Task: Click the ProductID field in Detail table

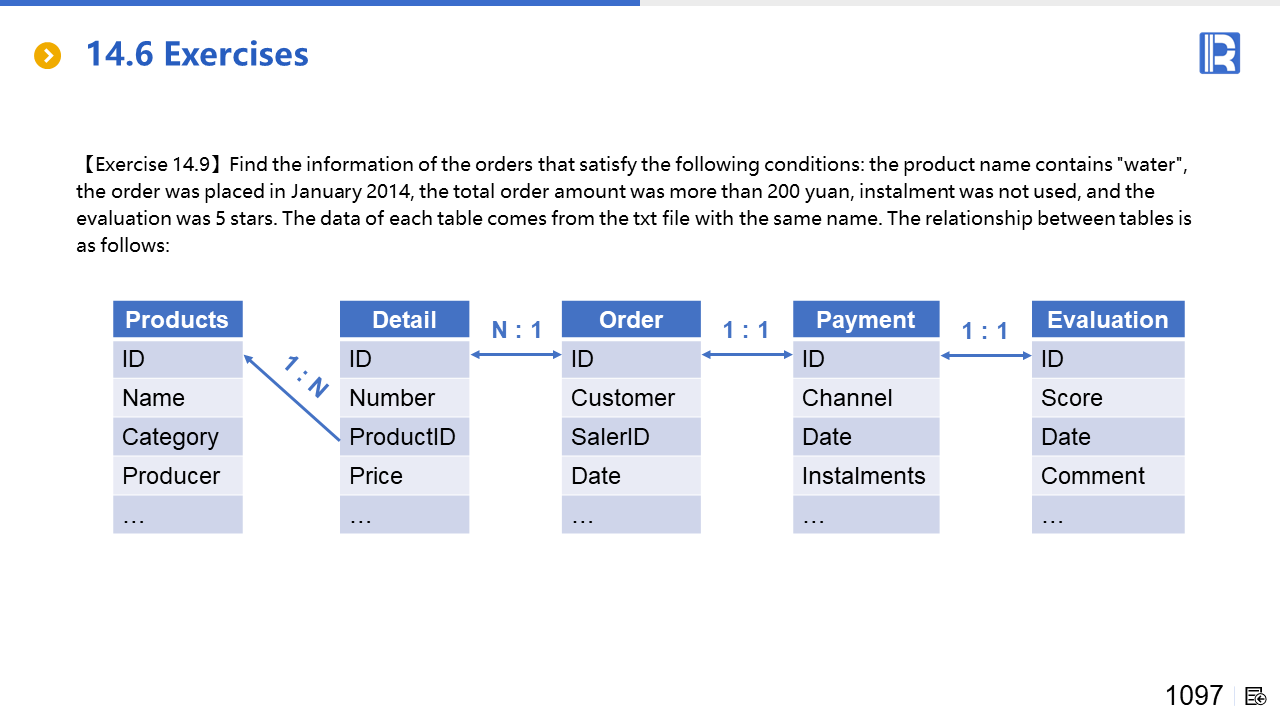Action: click(404, 437)
